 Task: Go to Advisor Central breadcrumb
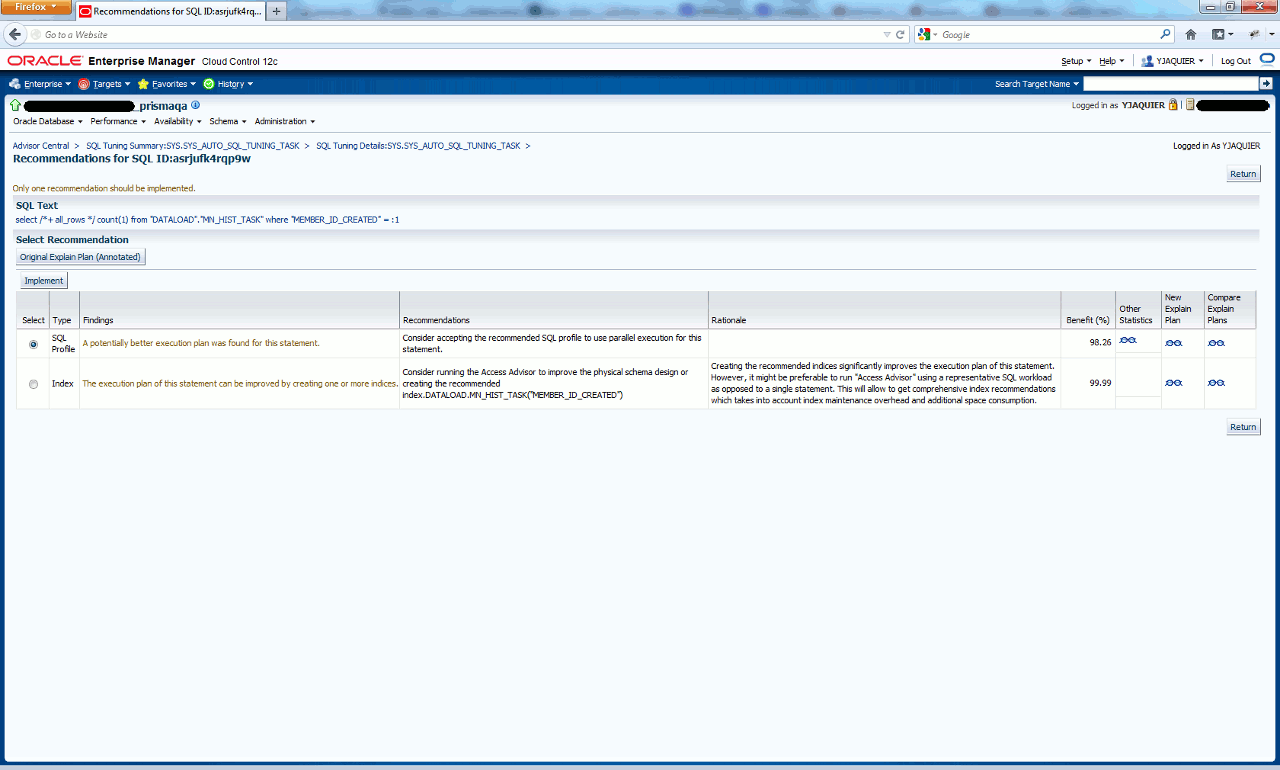[41, 146]
